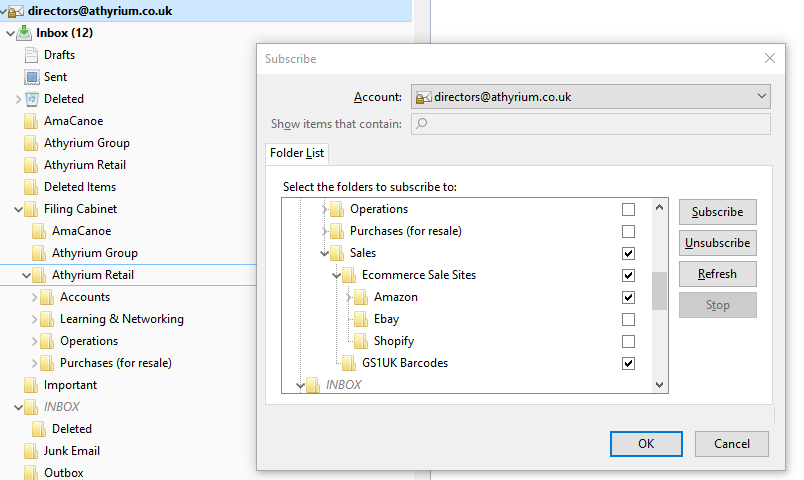Expand the Accounts subfolder in sidebar
Viewport: 804px width, 480px height.
(x=34, y=297)
